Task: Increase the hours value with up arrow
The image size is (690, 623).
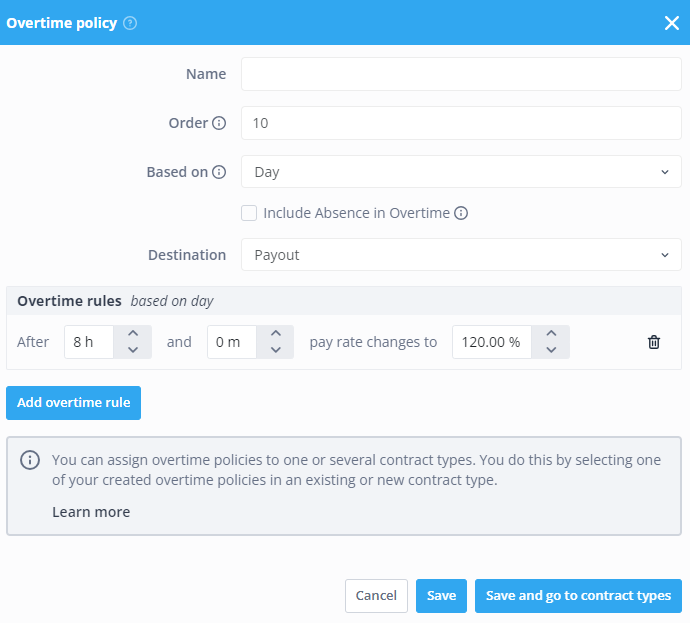Action: (133, 333)
